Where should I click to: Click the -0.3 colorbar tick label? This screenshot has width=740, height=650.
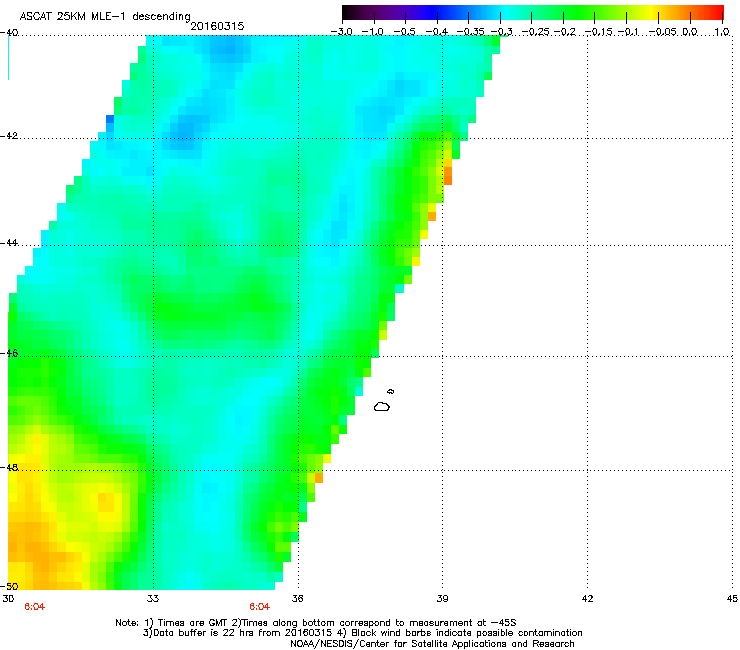501,32
